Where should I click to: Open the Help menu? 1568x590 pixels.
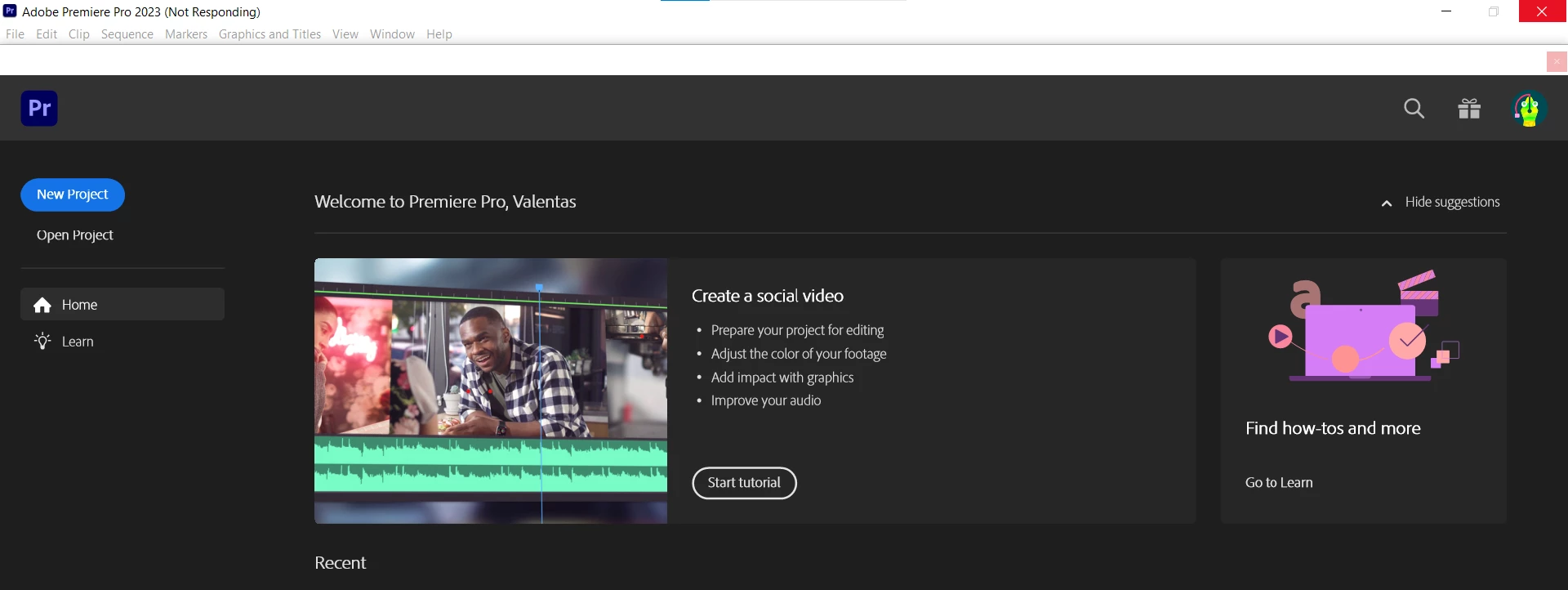pyautogui.click(x=439, y=34)
